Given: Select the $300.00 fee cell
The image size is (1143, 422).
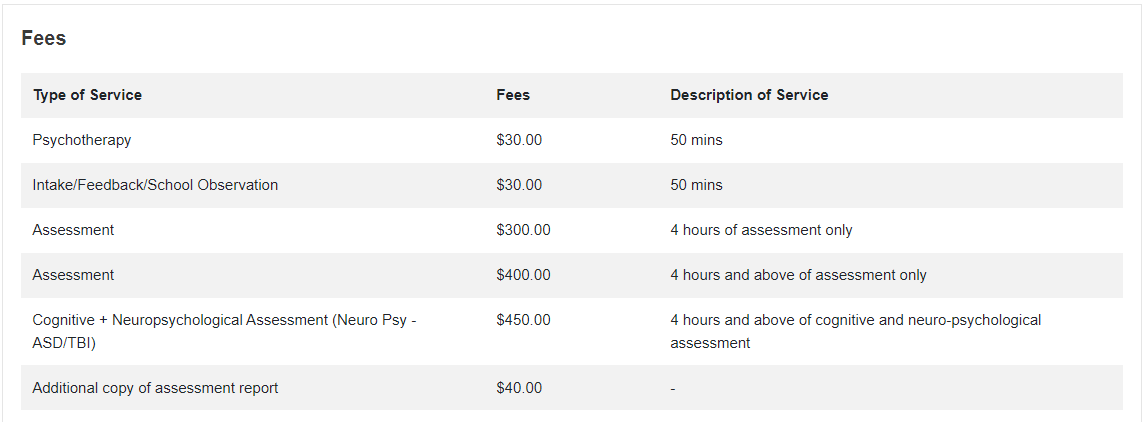Looking at the screenshot, I should pos(523,230).
